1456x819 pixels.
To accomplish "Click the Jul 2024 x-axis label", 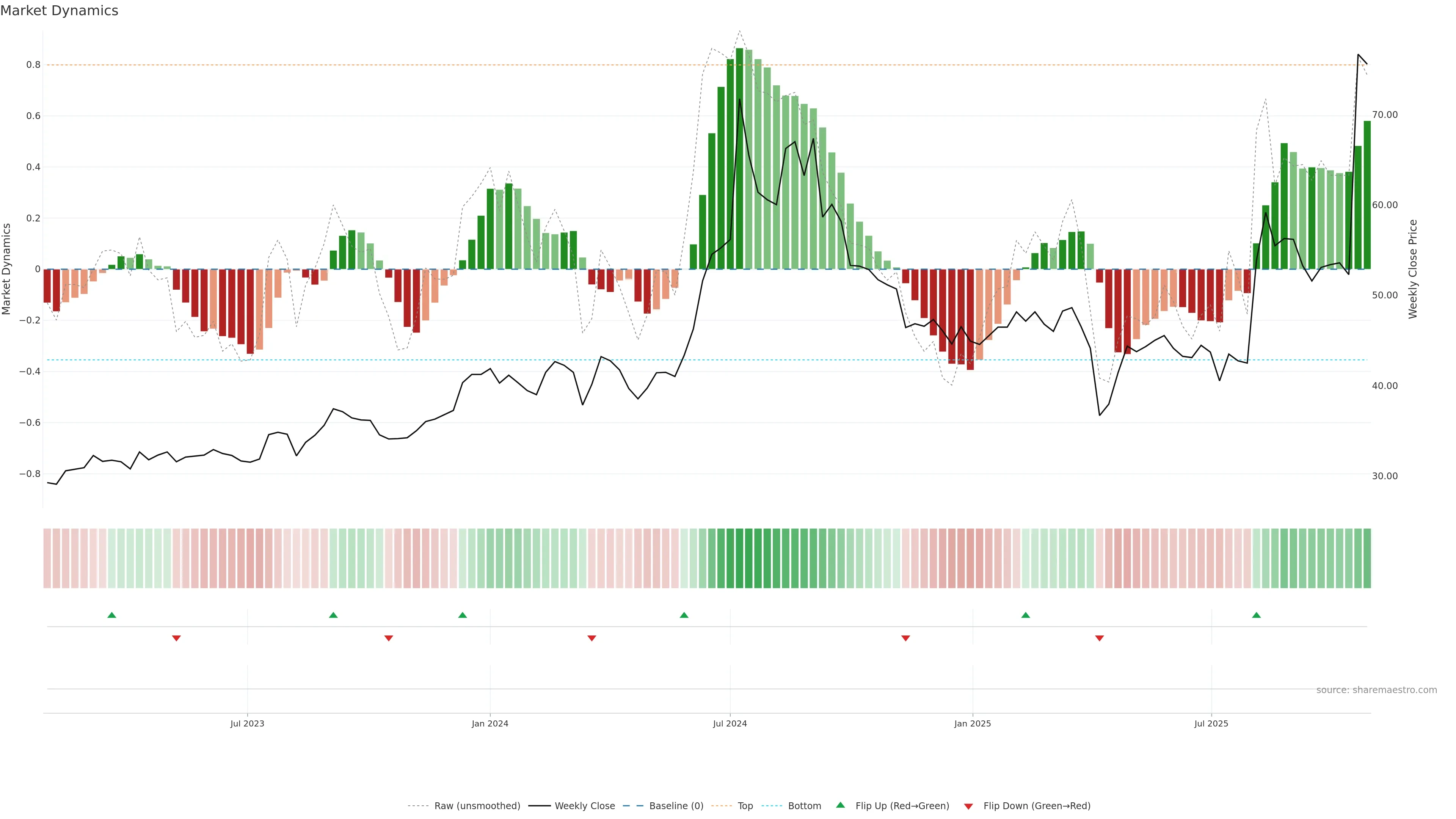I will click(x=730, y=723).
